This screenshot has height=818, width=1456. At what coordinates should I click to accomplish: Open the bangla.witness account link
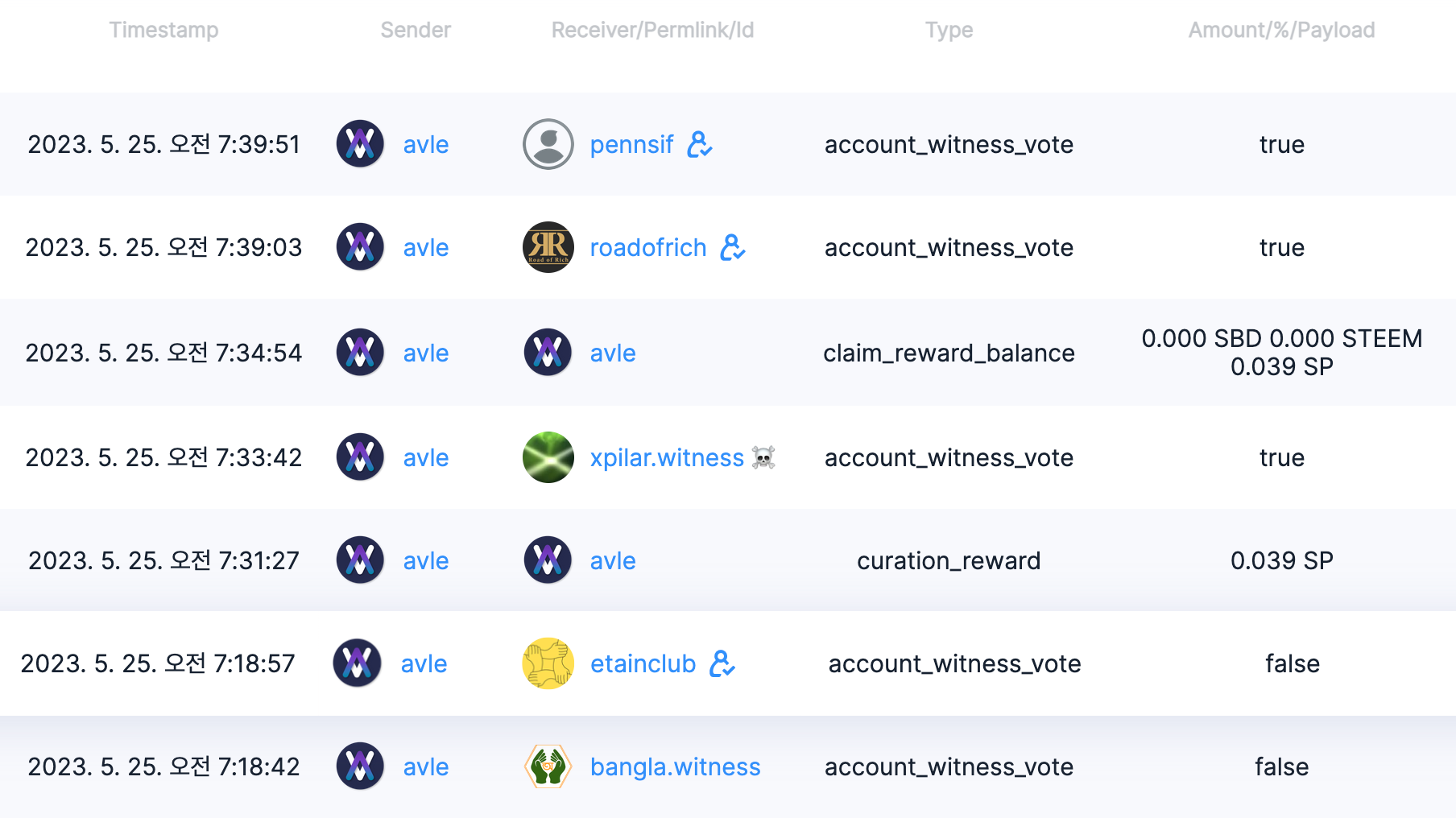pyautogui.click(x=675, y=767)
